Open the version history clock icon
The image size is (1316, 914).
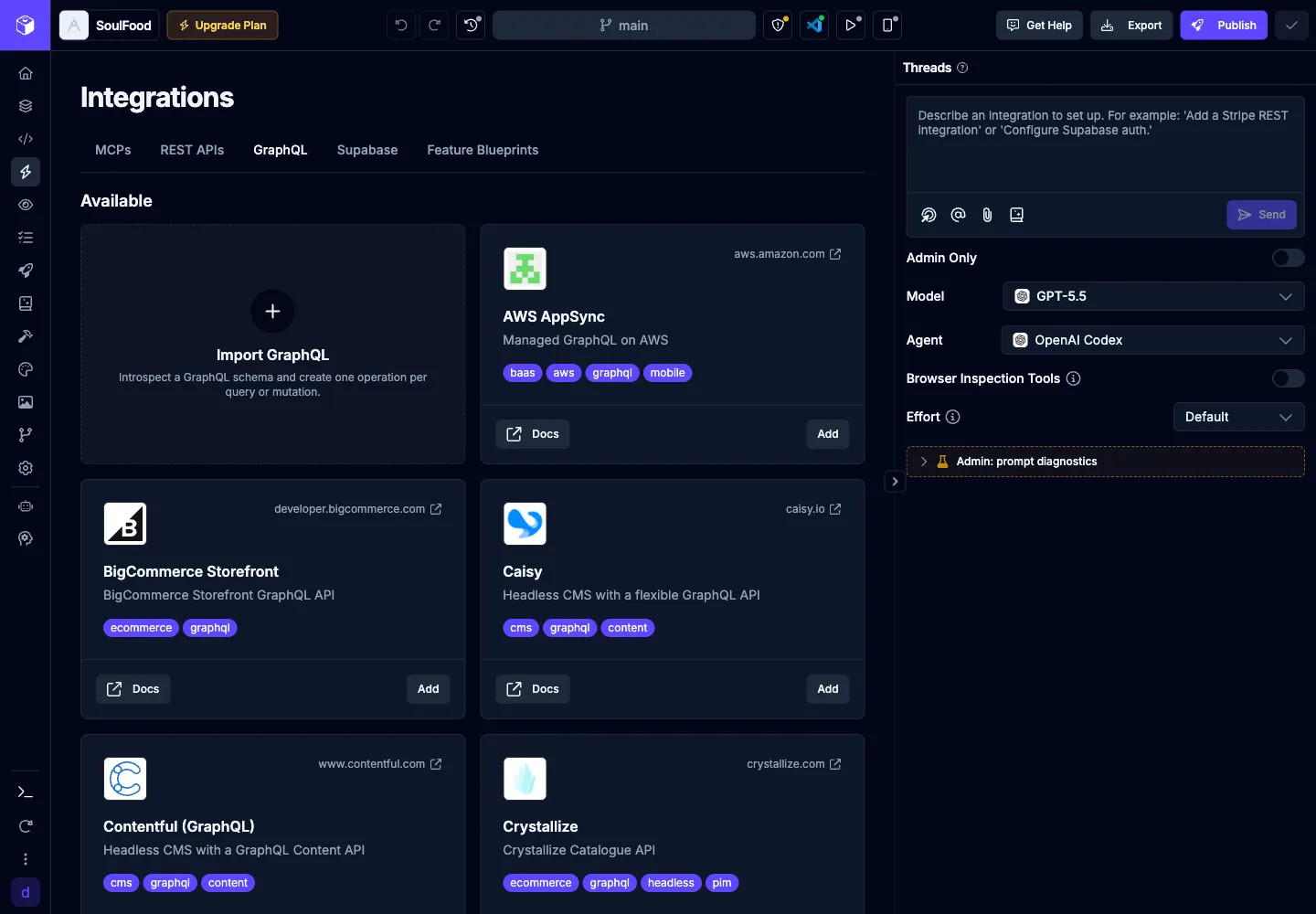pos(472,26)
